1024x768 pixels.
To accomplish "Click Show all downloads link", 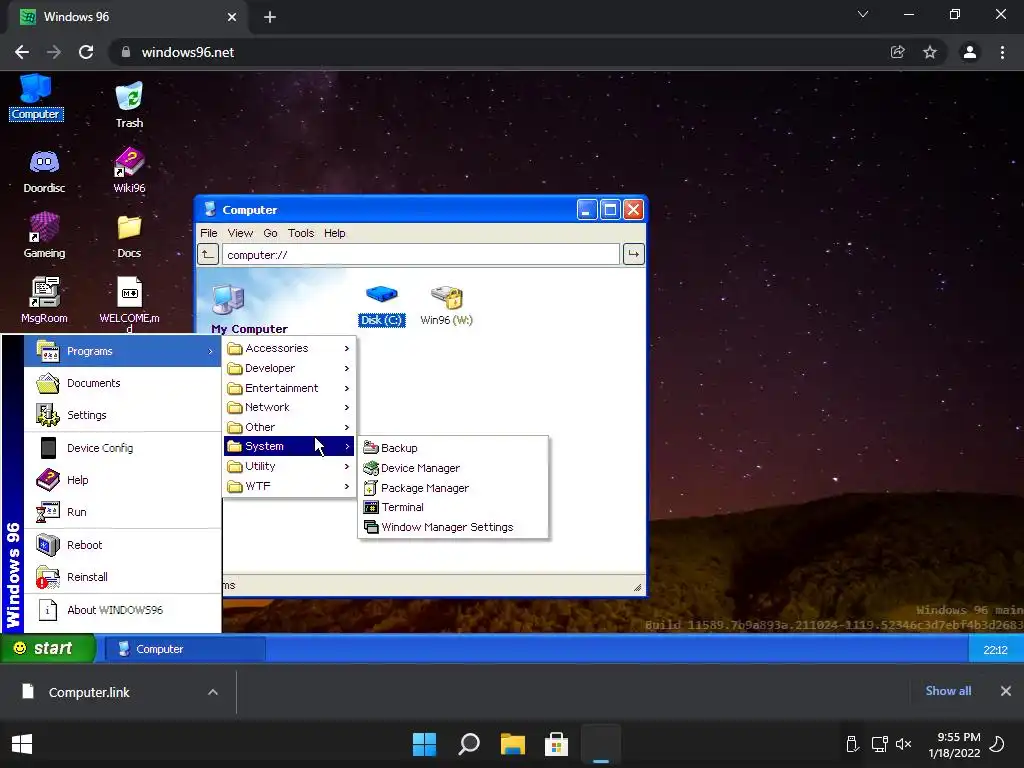I will pyautogui.click(x=948, y=691).
